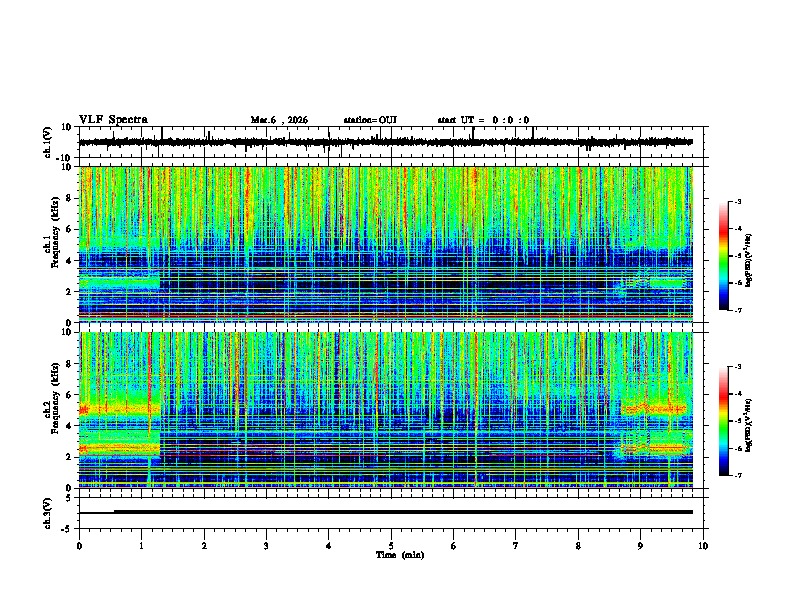Click the ch.1 'Frequency (kHz)' axis label

coord(55,232)
